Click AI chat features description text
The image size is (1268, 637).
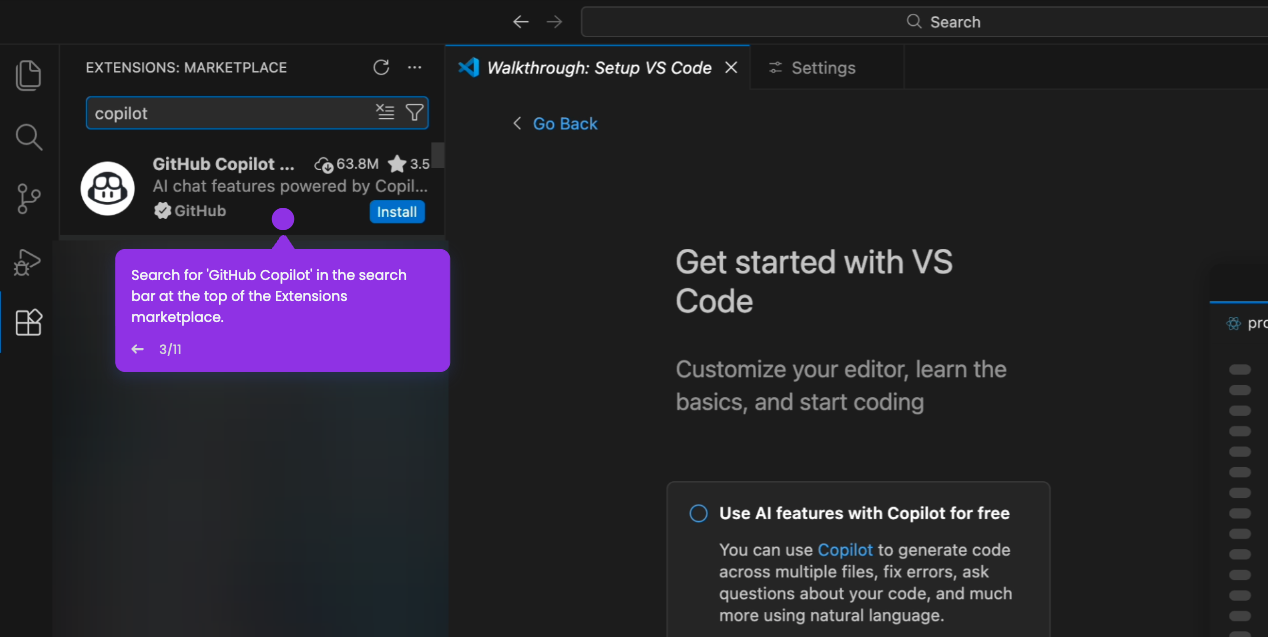pos(290,187)
